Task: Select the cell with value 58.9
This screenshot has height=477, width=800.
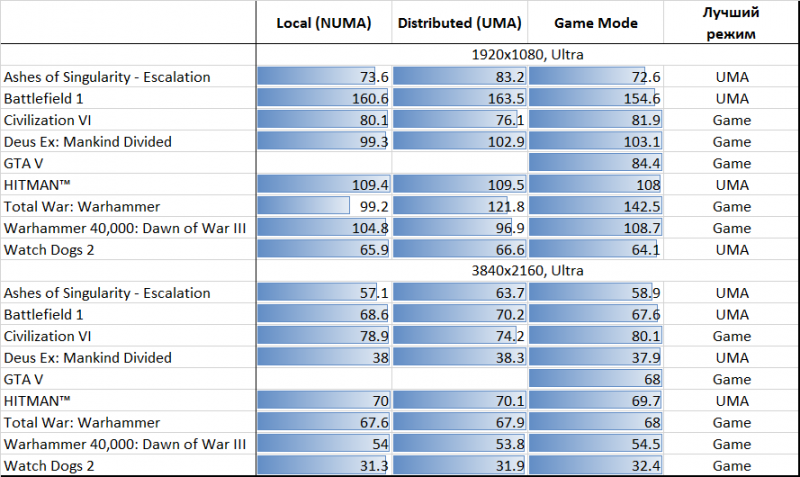Action: tap(595, 293)
